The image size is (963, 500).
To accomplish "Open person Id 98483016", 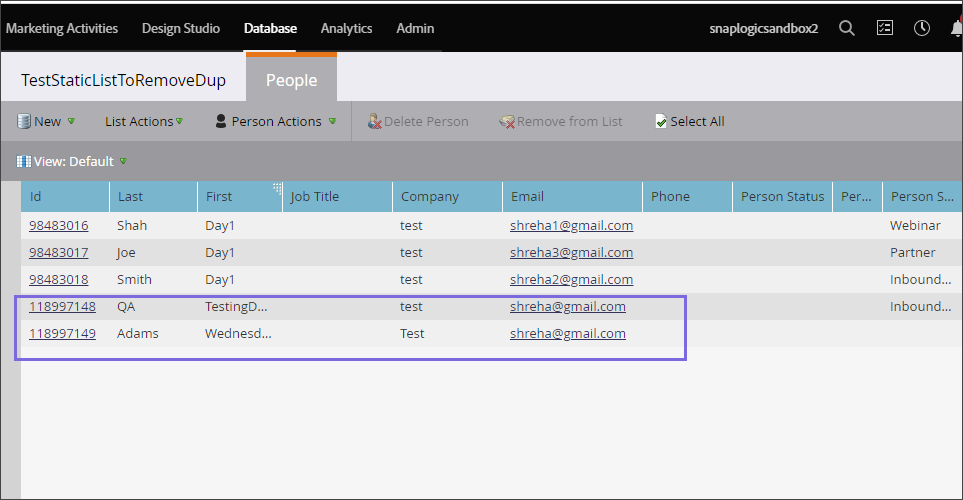I will tap(58, 225).
